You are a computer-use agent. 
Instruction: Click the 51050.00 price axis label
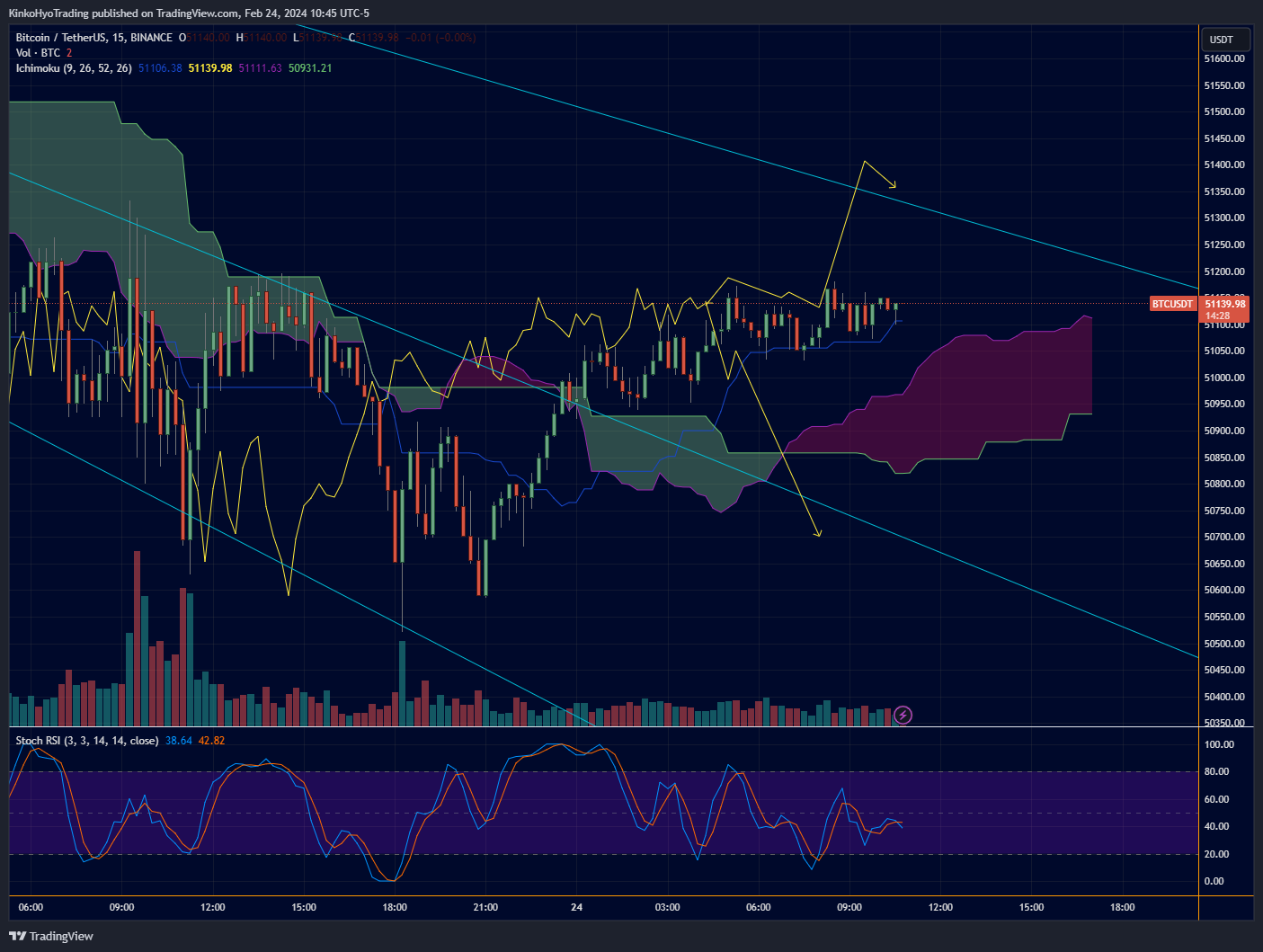tap(1224, 351)
